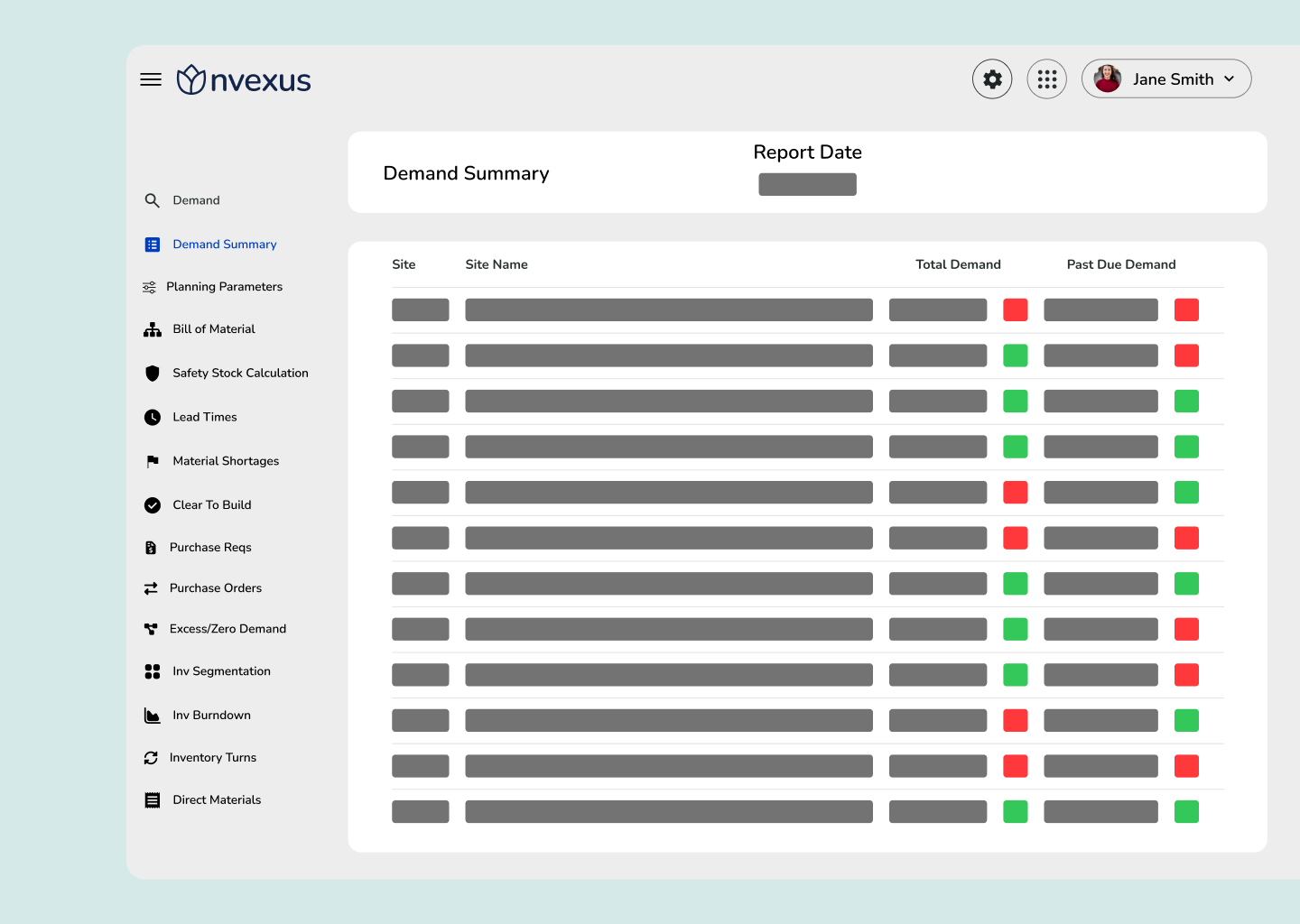Click the Planning Parameters sliders icon
Screen dimensions: 1300x924
coord(150,287)
